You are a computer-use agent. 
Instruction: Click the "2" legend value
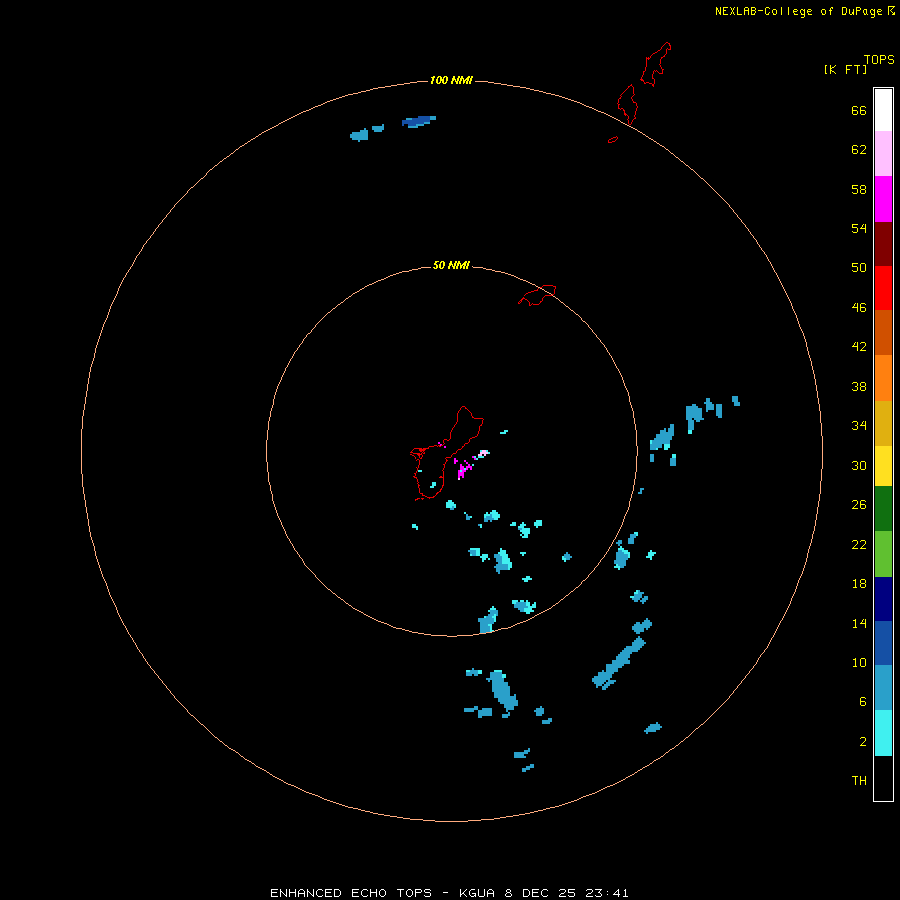[x=863, y=741]
